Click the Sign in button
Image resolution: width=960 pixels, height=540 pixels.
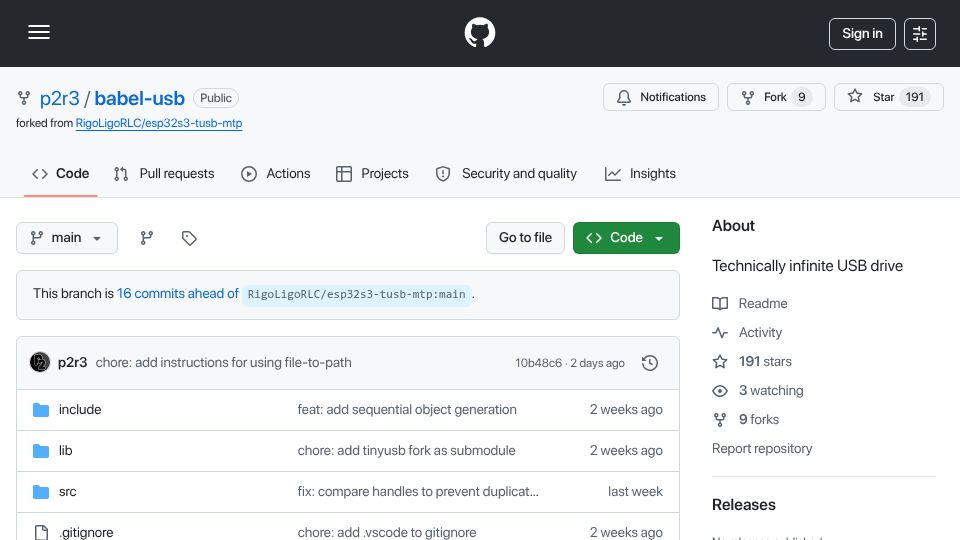point(862,34)
